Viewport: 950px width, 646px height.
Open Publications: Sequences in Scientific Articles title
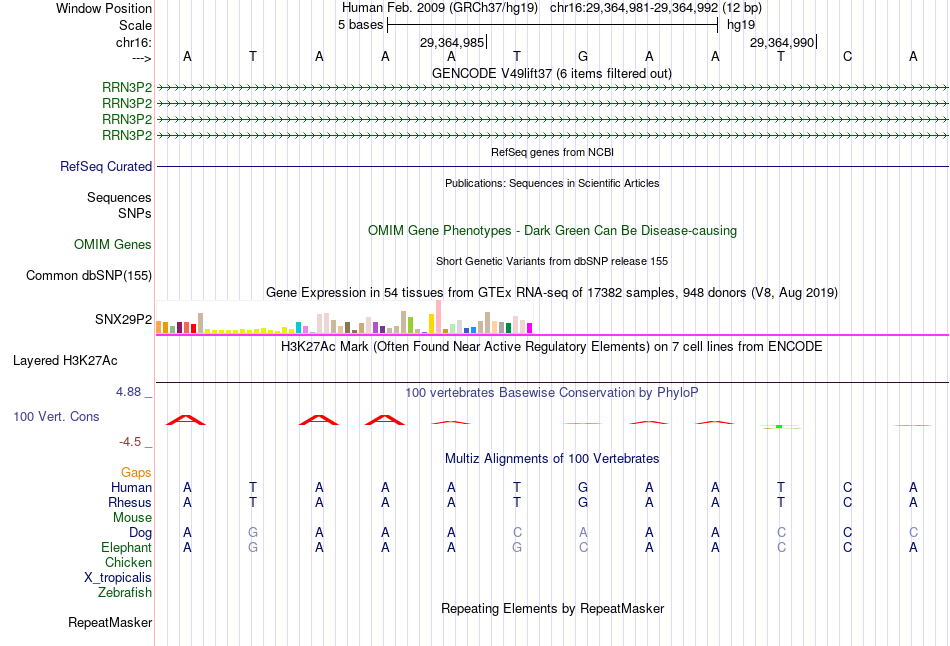point(552,183)
